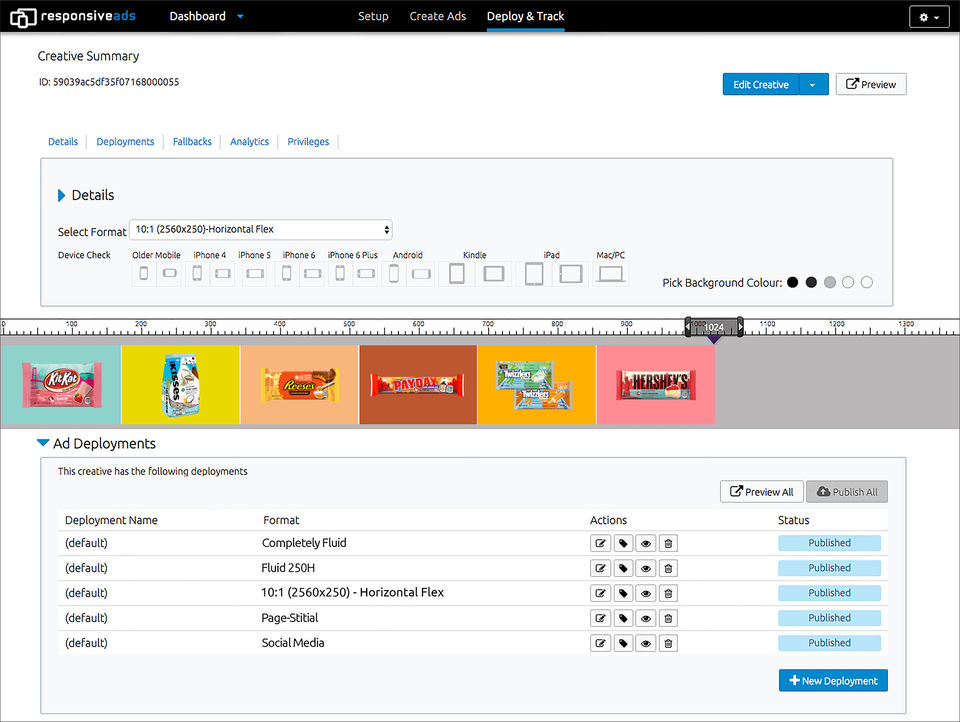
Task: Click the Publish All button
Action: click(x=847, y=492)
